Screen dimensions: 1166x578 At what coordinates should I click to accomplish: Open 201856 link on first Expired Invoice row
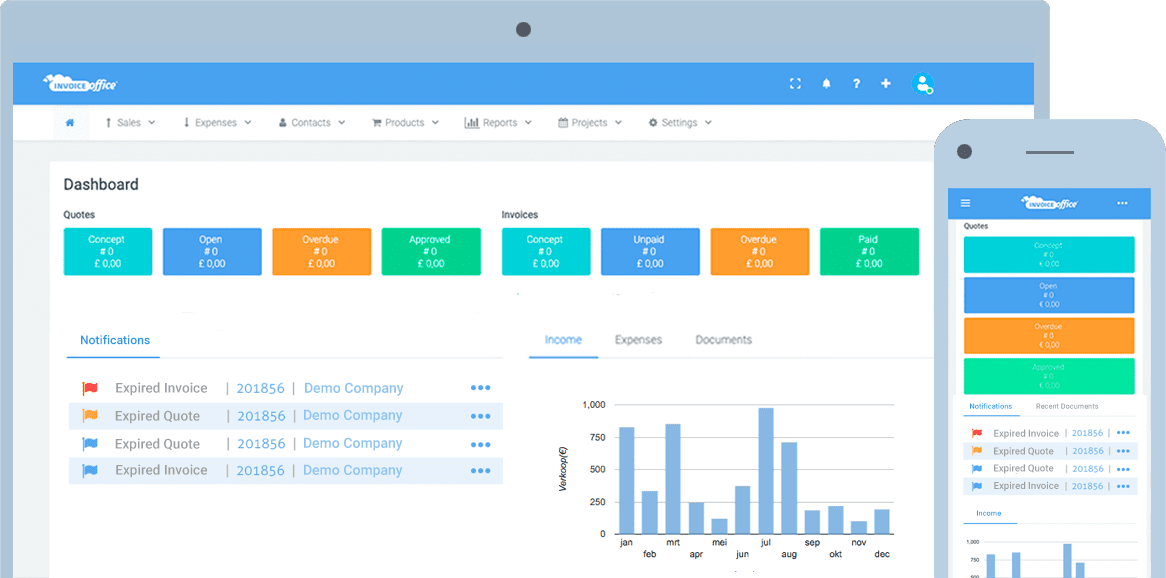[x=261, y=388]
